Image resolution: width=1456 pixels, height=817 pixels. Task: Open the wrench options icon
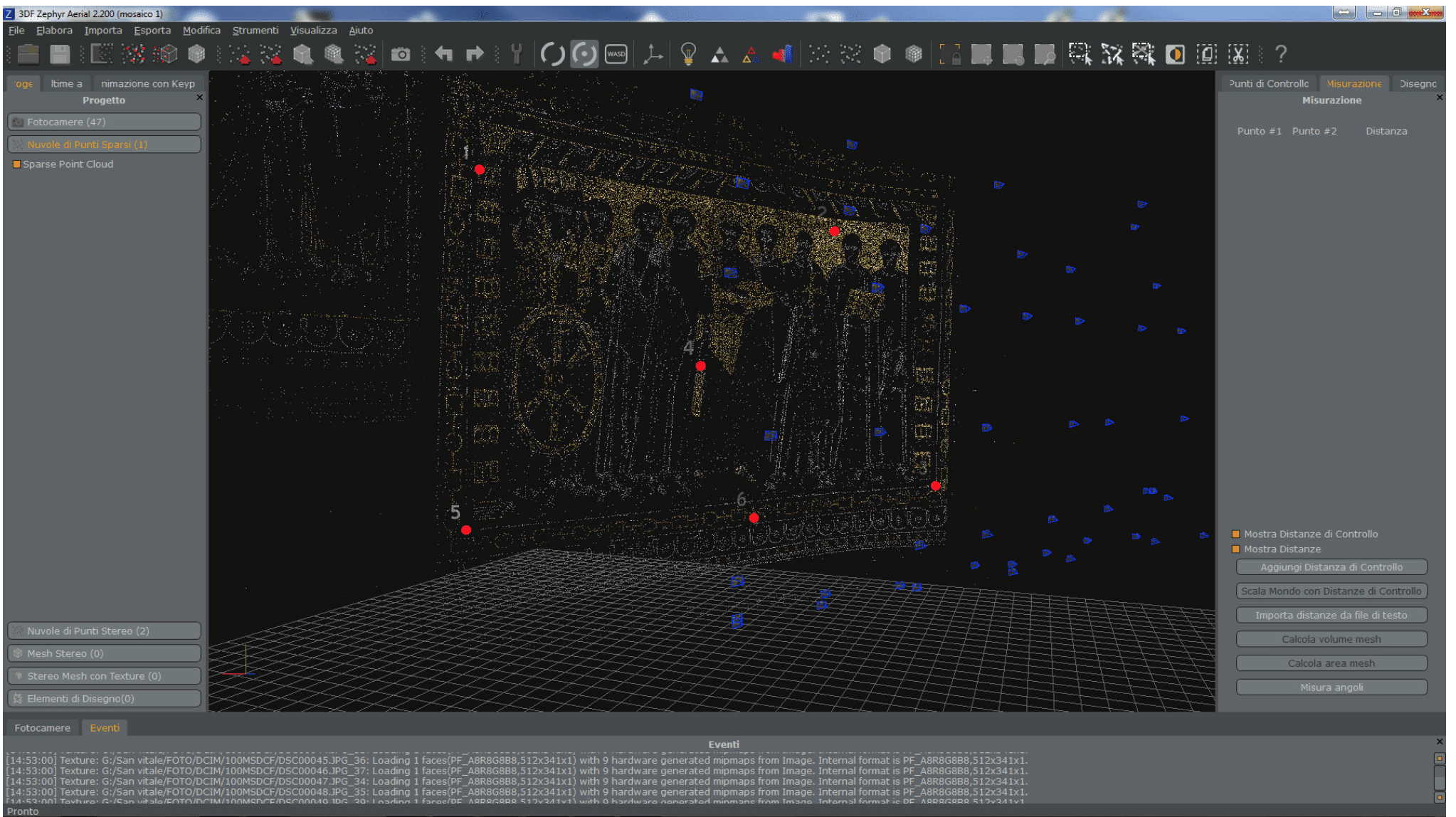coord(517,54)
